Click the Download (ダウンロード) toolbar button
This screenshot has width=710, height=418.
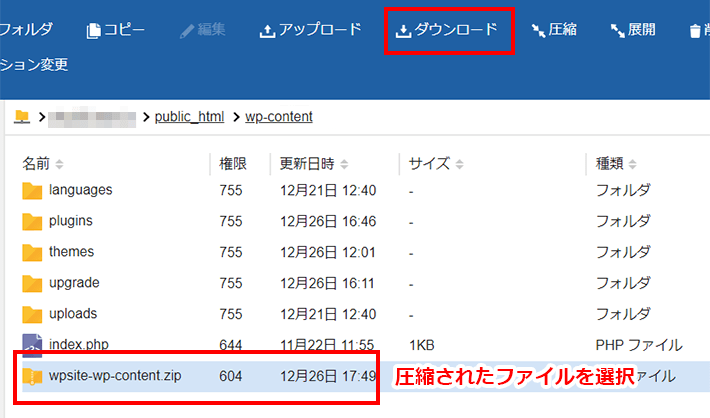click(x=447, y=30)
